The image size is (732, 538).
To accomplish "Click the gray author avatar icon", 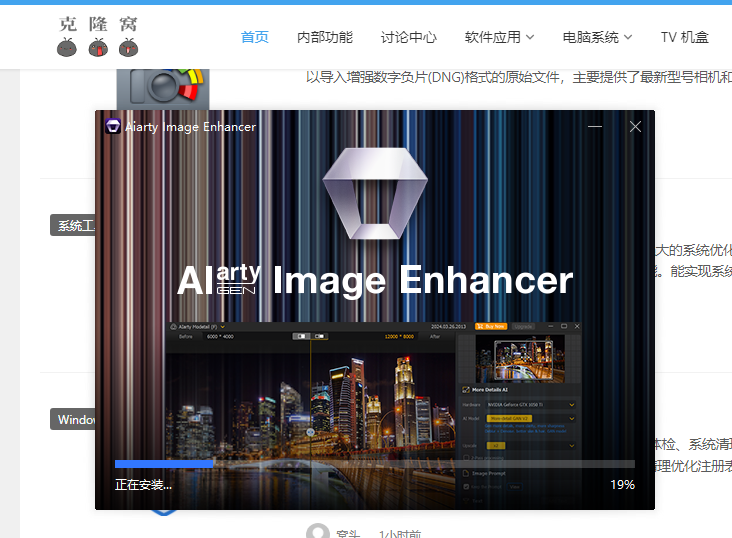I will click(318, 532).
